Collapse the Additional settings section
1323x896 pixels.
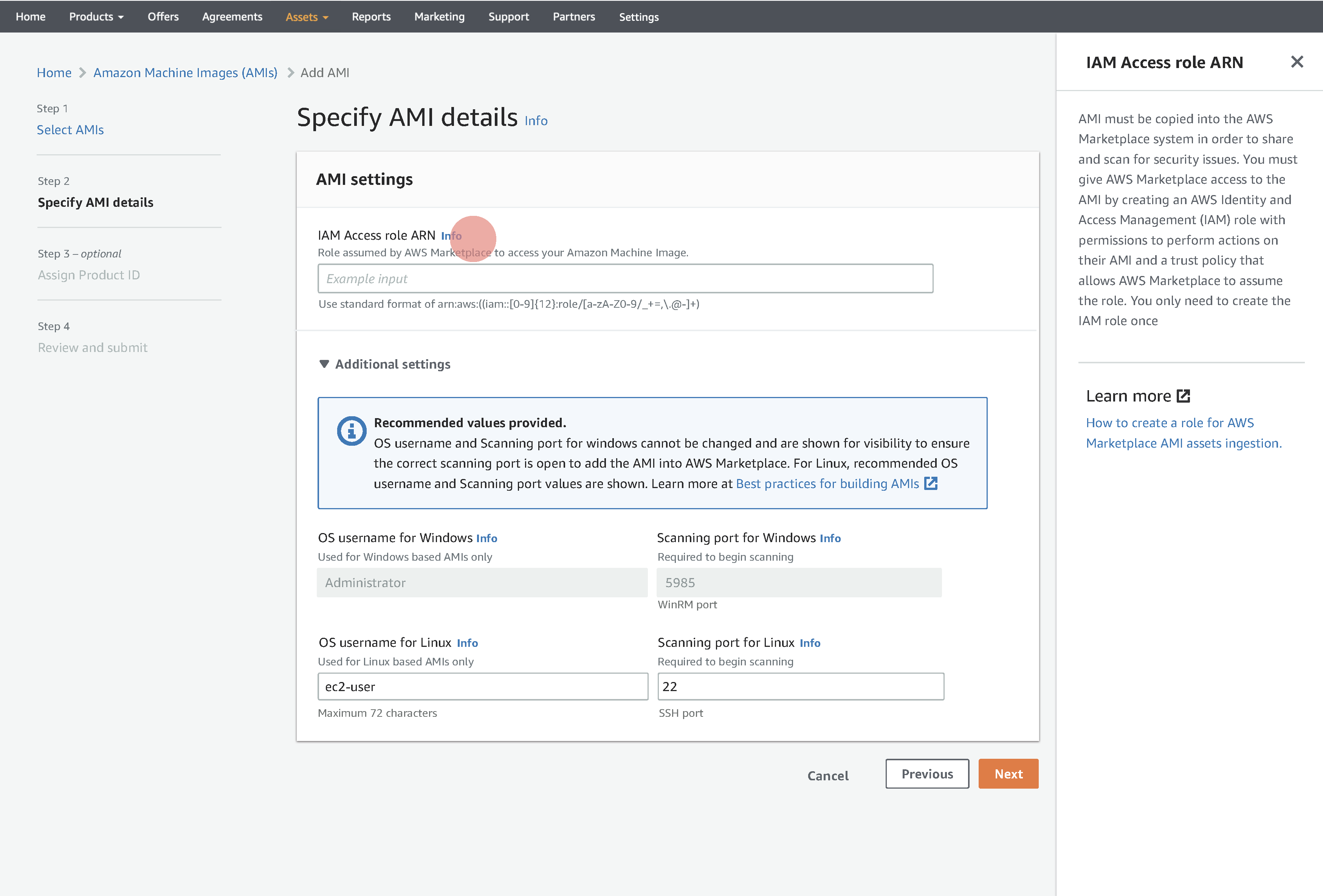[x=324, y=364]
